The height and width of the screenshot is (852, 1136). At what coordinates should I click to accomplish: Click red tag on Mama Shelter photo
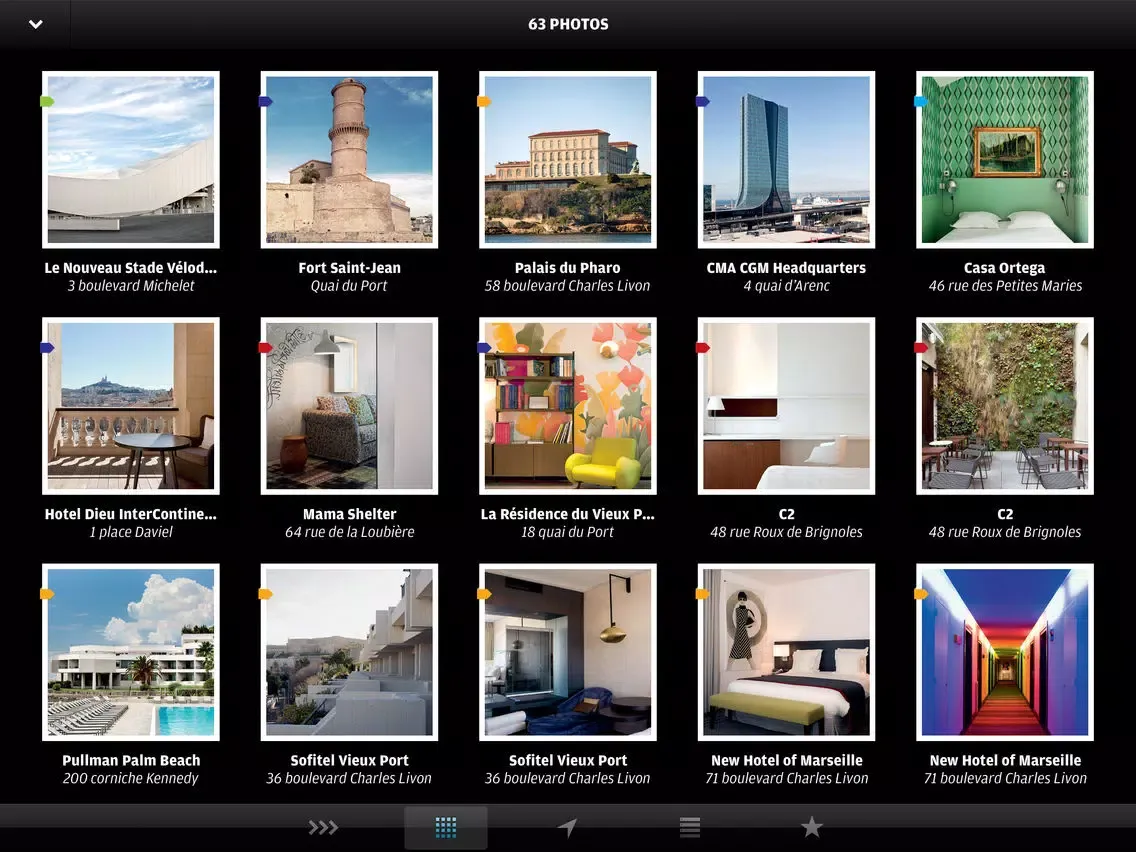266,348
